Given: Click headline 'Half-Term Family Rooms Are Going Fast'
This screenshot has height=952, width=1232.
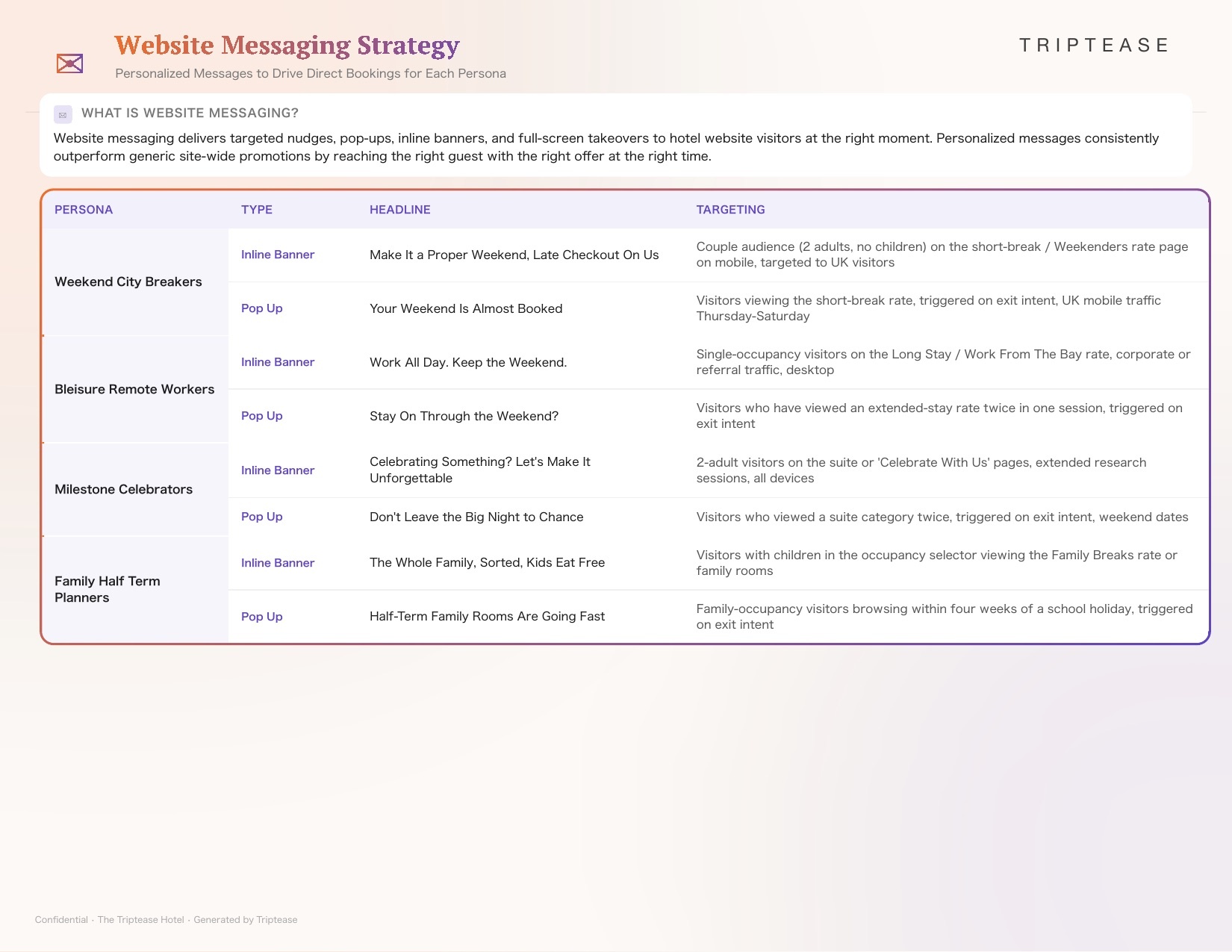Looking at the screenshot, I should pyautogui.click(x=487, y=616).
